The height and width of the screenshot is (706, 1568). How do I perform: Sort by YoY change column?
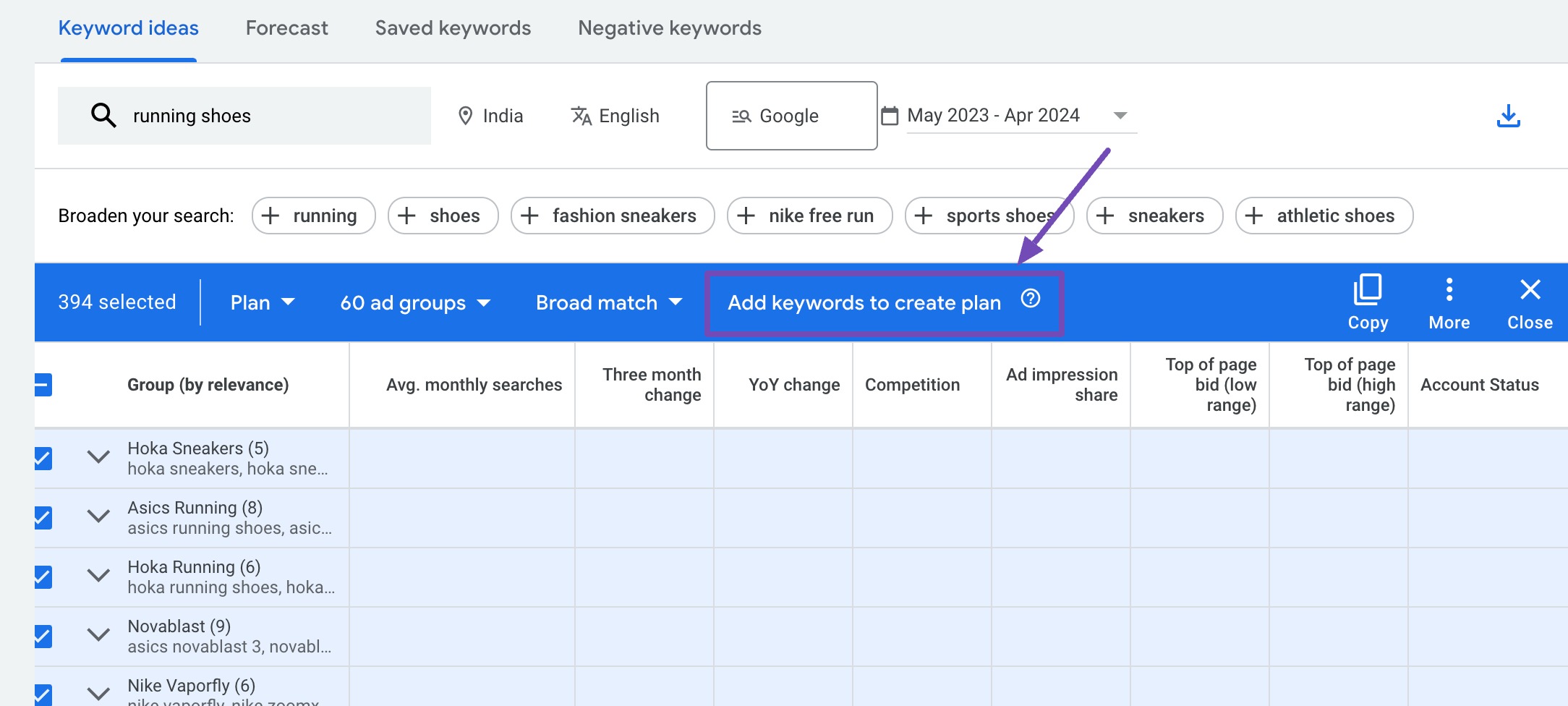point(794,385)
